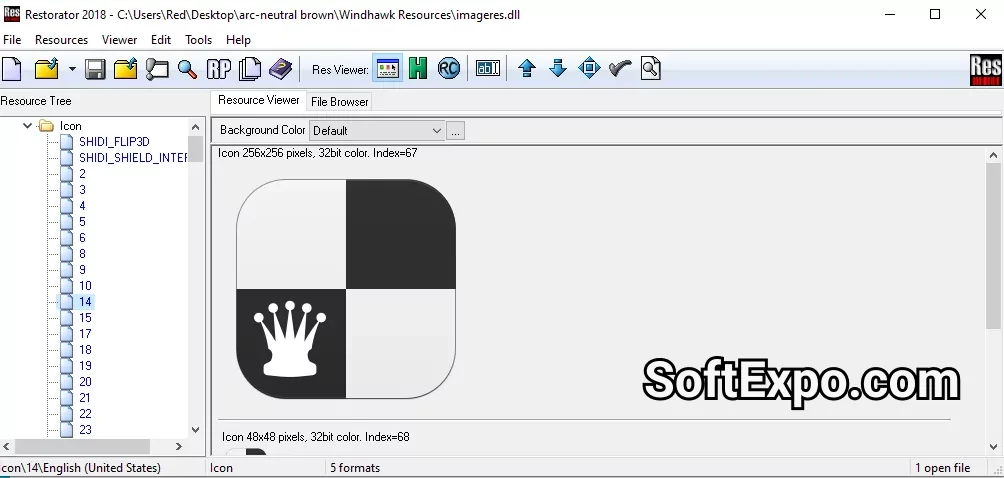
Task: Select SHIDI_FLIP3D in the resource tree
Action: [x=113, y=142]
